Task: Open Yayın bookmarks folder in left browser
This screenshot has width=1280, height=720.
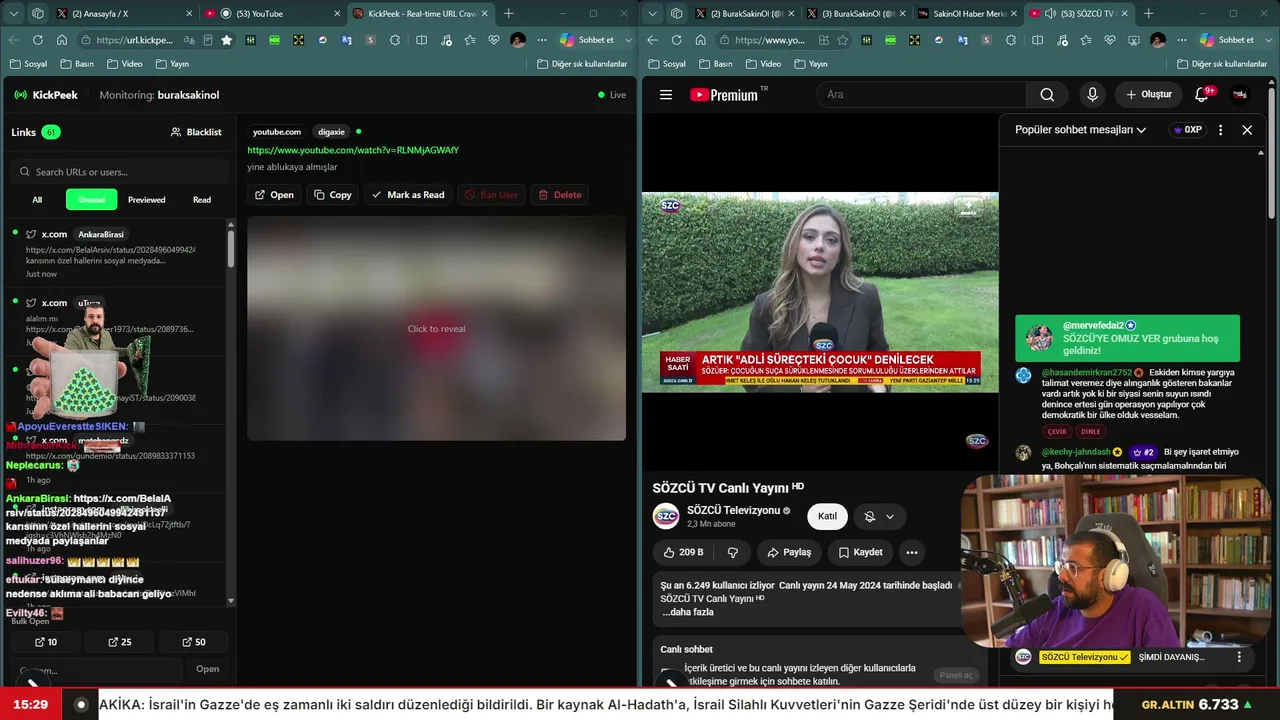Action: 173,64
